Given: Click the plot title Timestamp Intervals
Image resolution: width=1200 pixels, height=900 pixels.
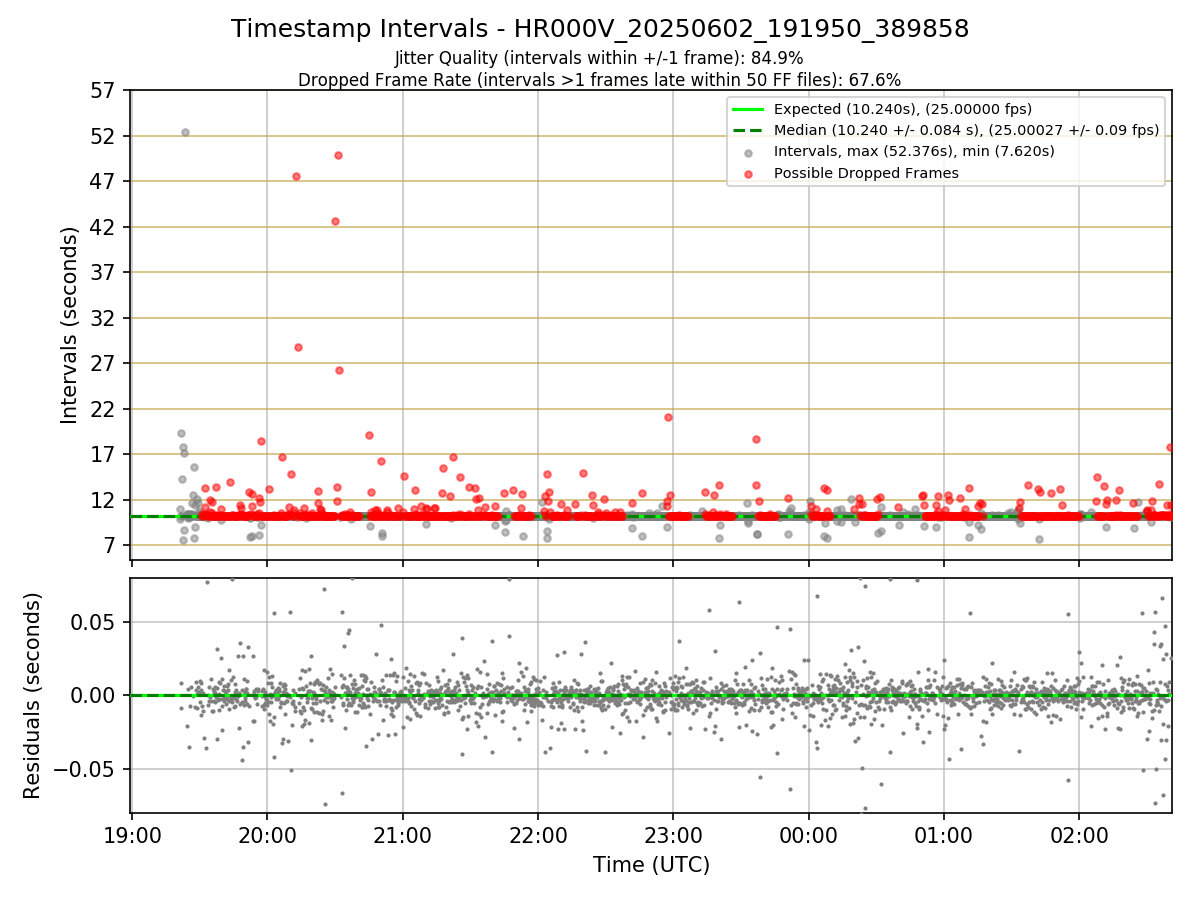Looking at the screenshot, I should [x=600, y=29].
